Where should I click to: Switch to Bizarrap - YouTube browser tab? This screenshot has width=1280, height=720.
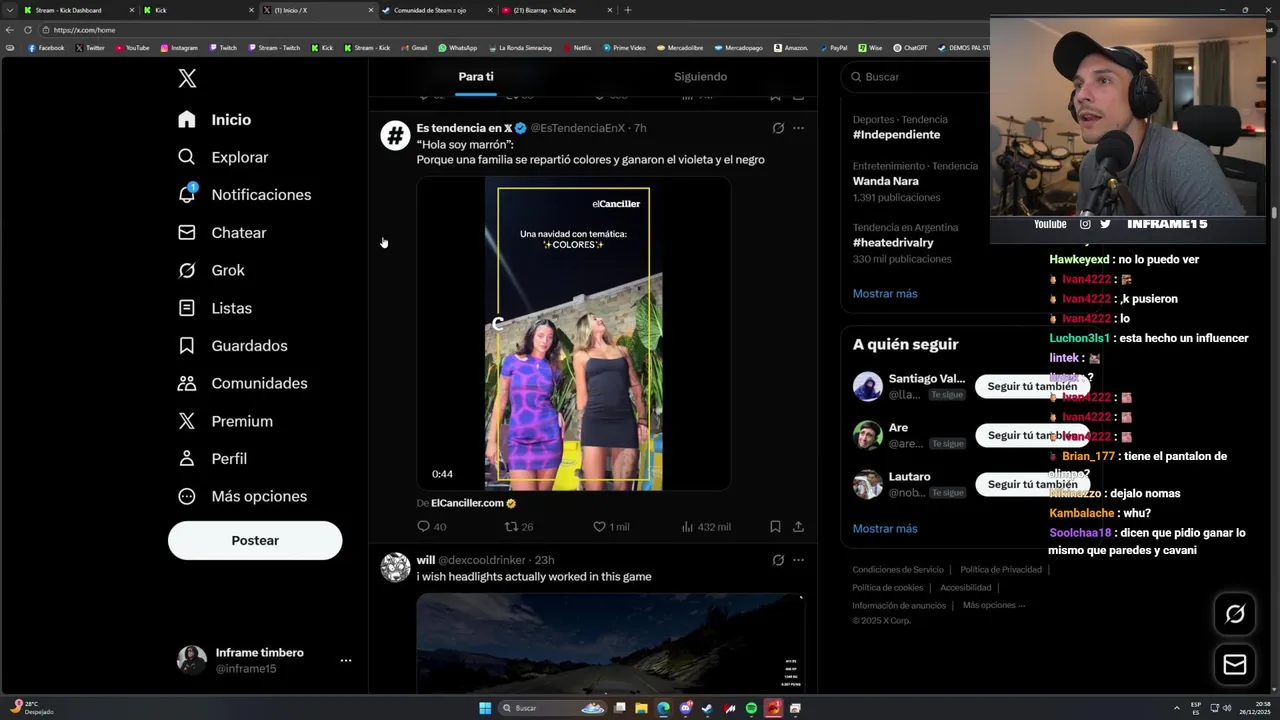click(556, 10)
